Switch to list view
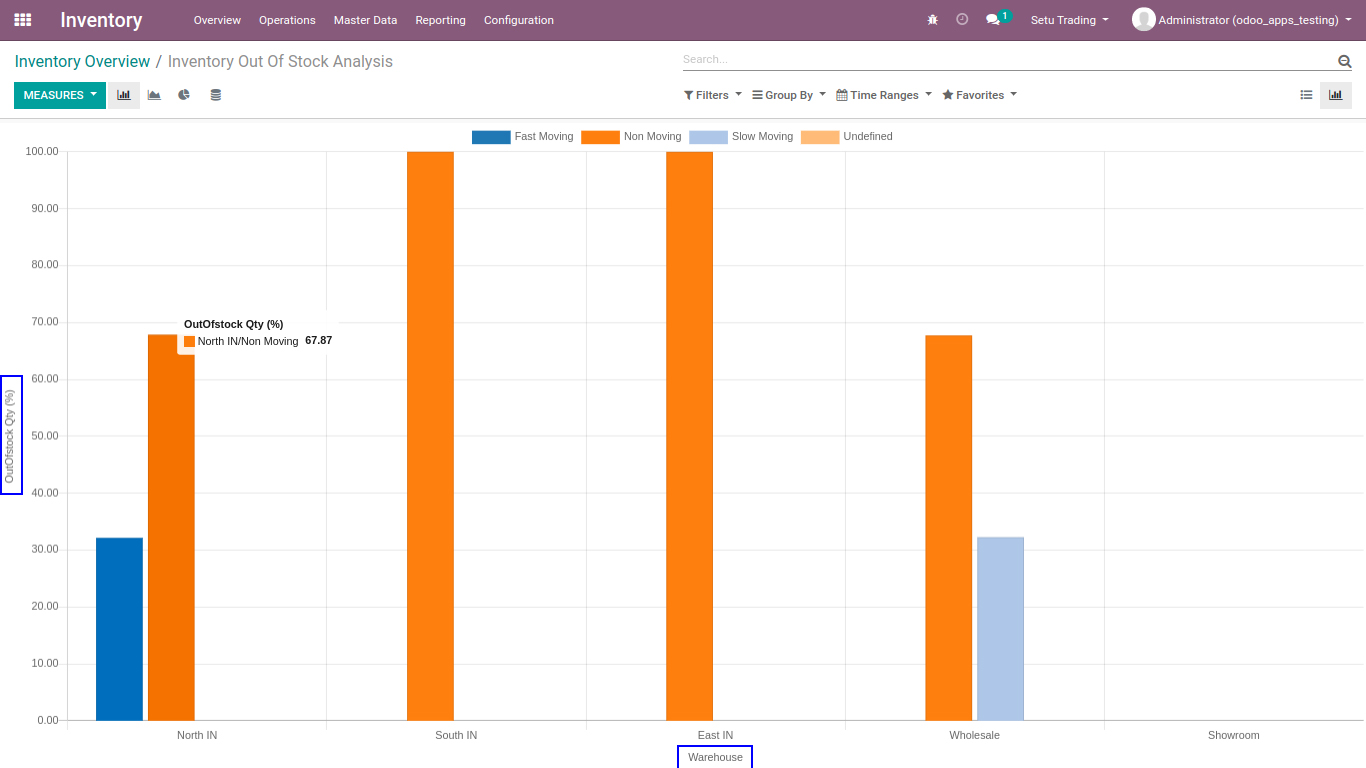The image size is (1366, 768). click(x=1306, y=95)
